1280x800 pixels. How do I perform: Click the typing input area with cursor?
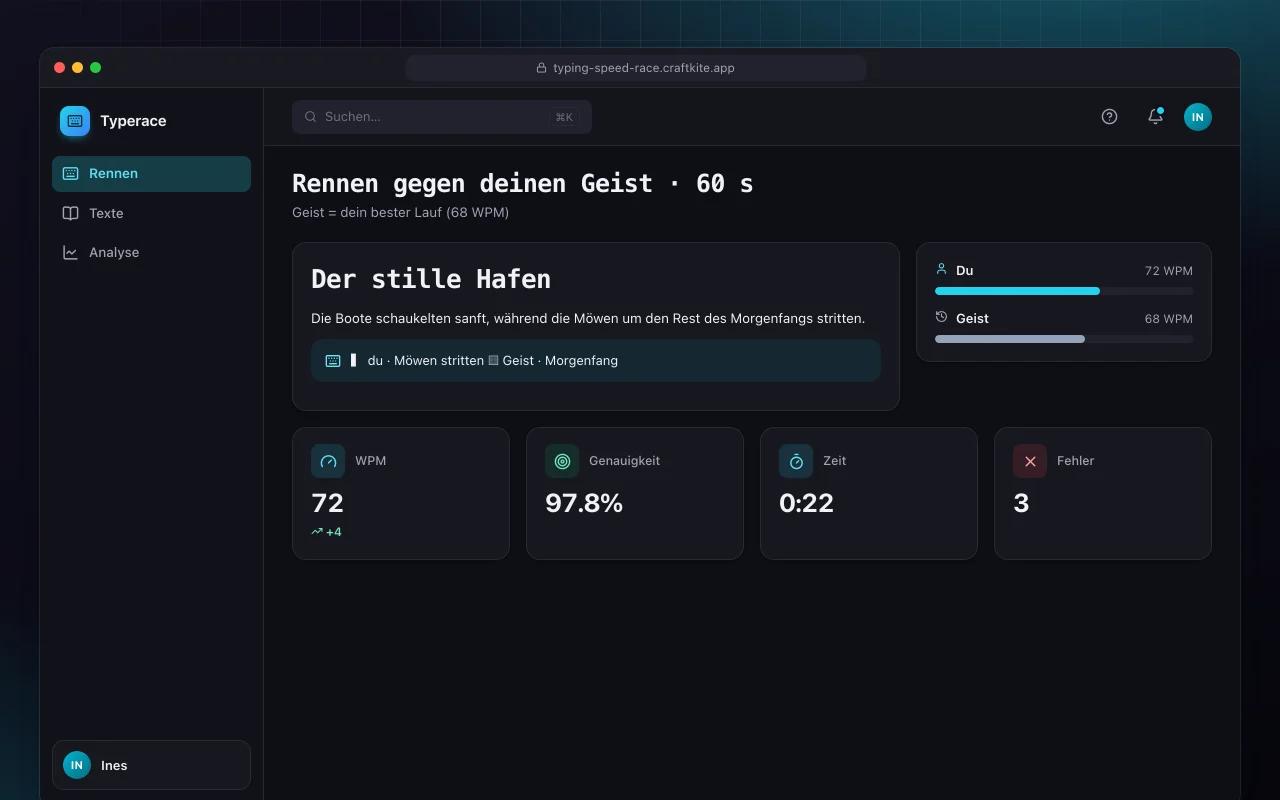(596, 361)
